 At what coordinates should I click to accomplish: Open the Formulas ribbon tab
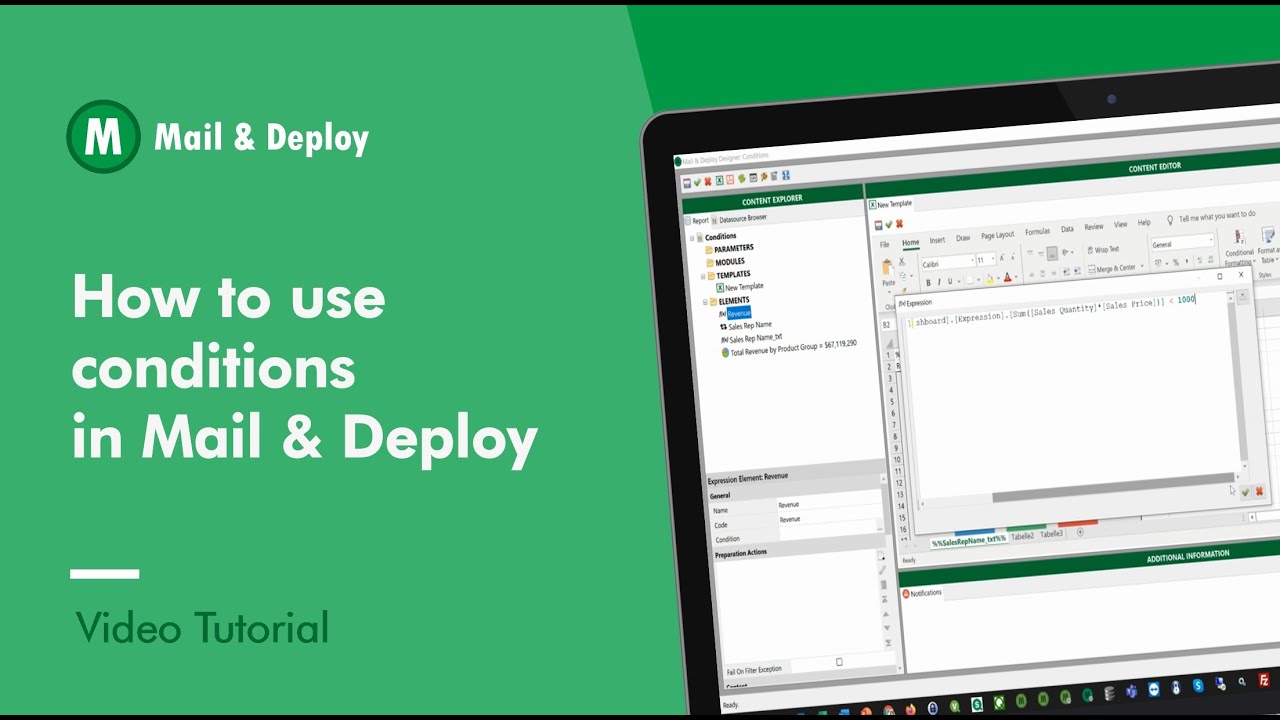tap(1037, 232)
